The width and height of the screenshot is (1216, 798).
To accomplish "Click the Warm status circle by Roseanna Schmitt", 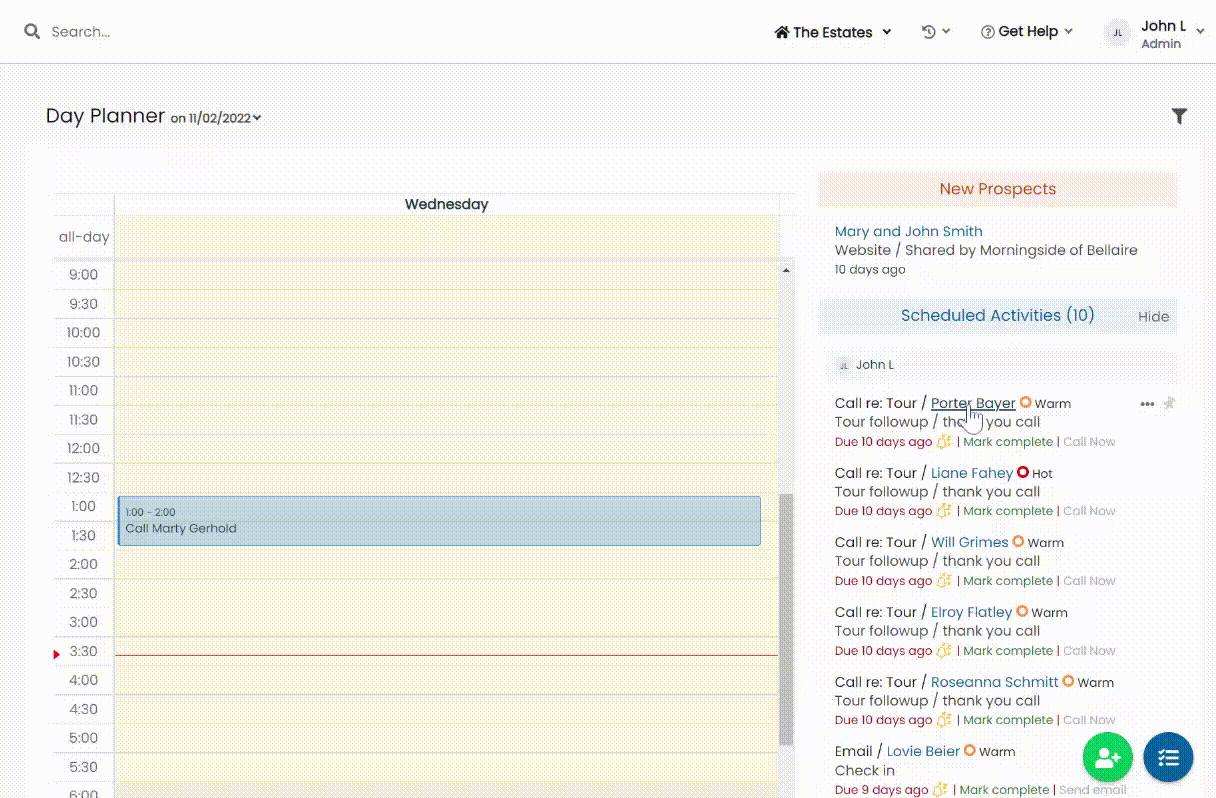I will pyautogui.click(x=1068, y=681).
